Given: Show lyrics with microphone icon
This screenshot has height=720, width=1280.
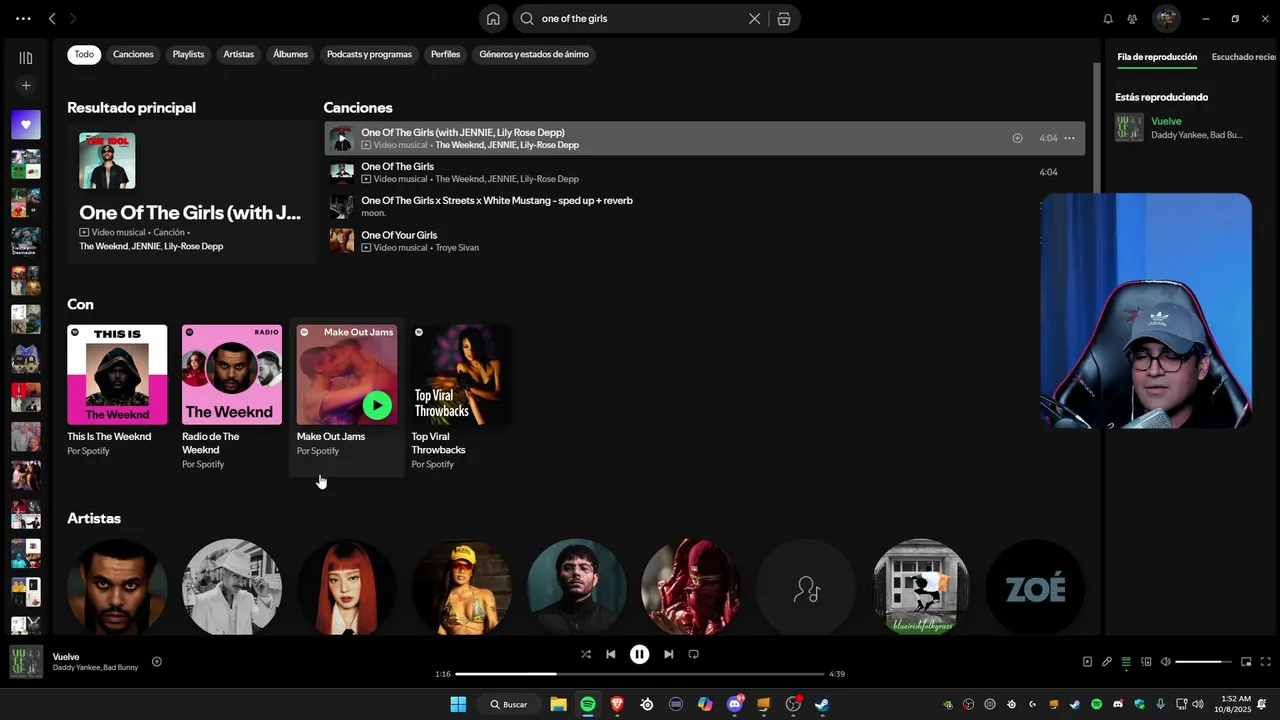Looking at the screenshot, I should pyautogui.click(x=1107, y=662).
